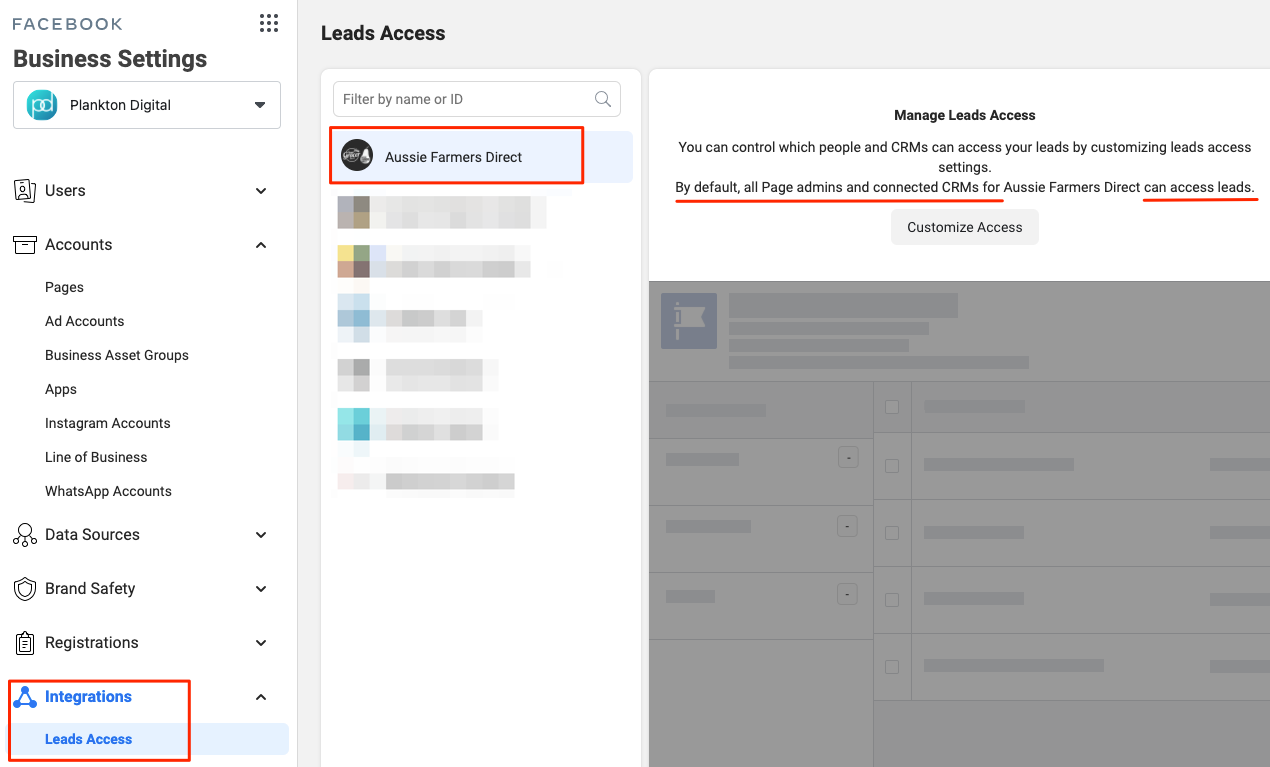The image size is (1270, 767).
Task: Click the Brand Safety shield icon
Action: point(25,589)
